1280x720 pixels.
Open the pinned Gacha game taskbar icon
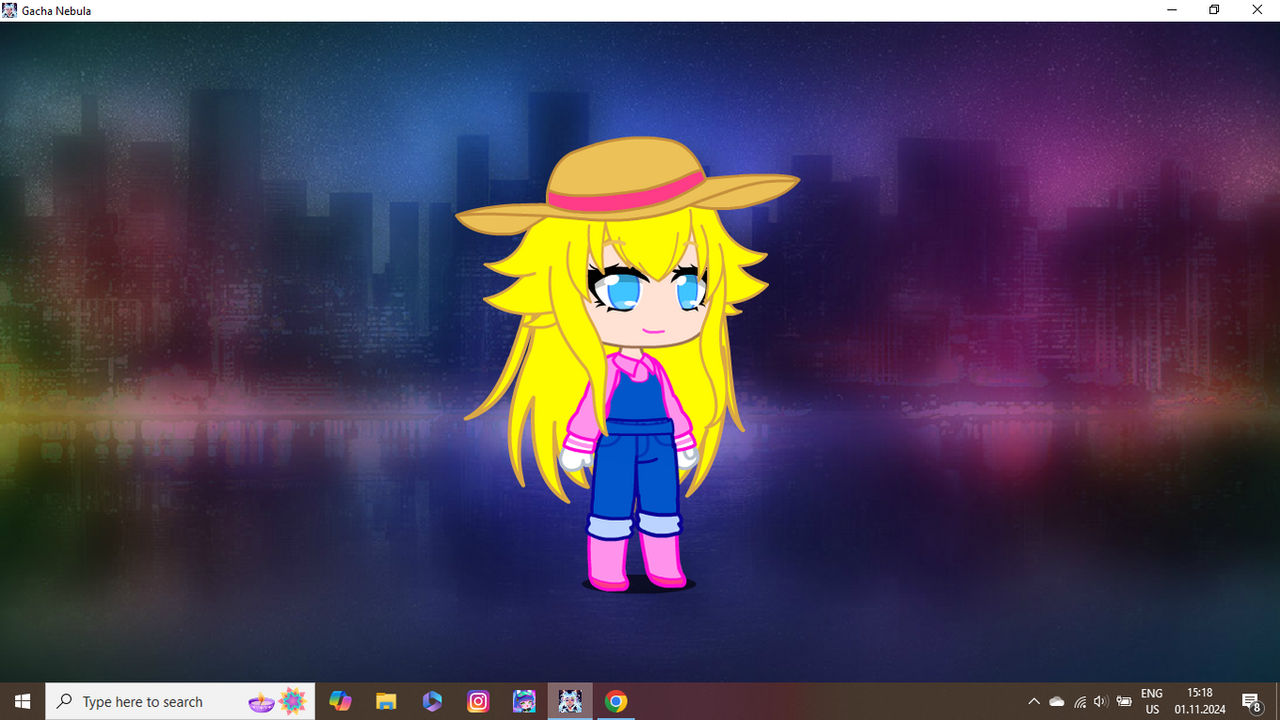tap(524, 702)
